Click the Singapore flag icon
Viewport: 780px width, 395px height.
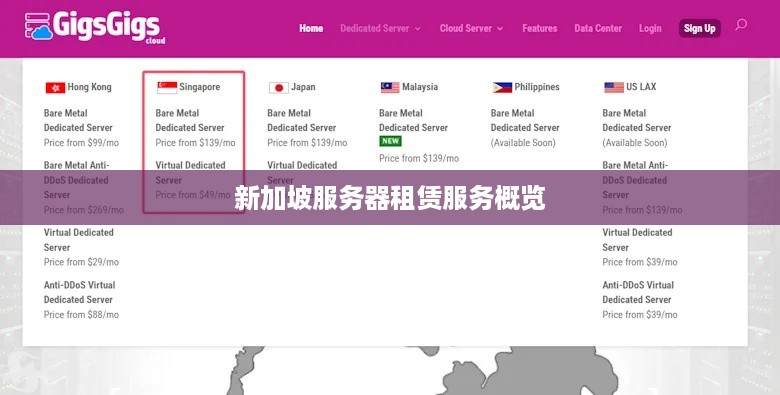167,88
